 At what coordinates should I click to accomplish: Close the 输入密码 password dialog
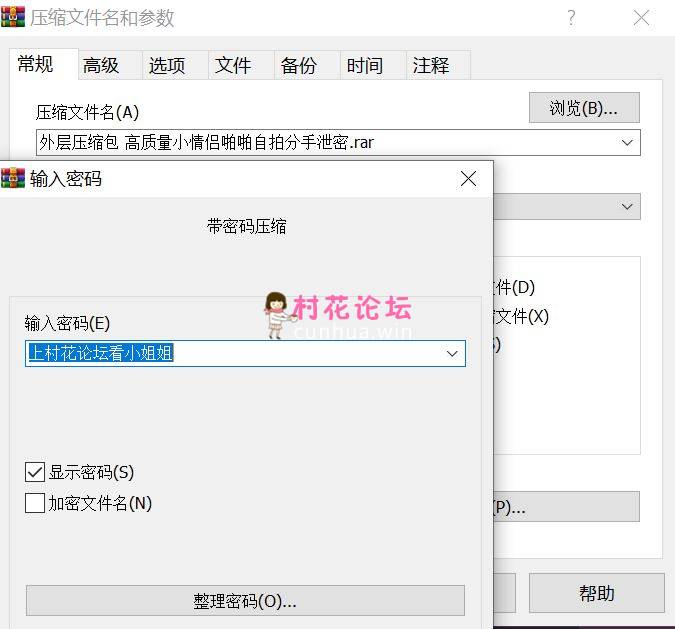(x=468, y=179)
